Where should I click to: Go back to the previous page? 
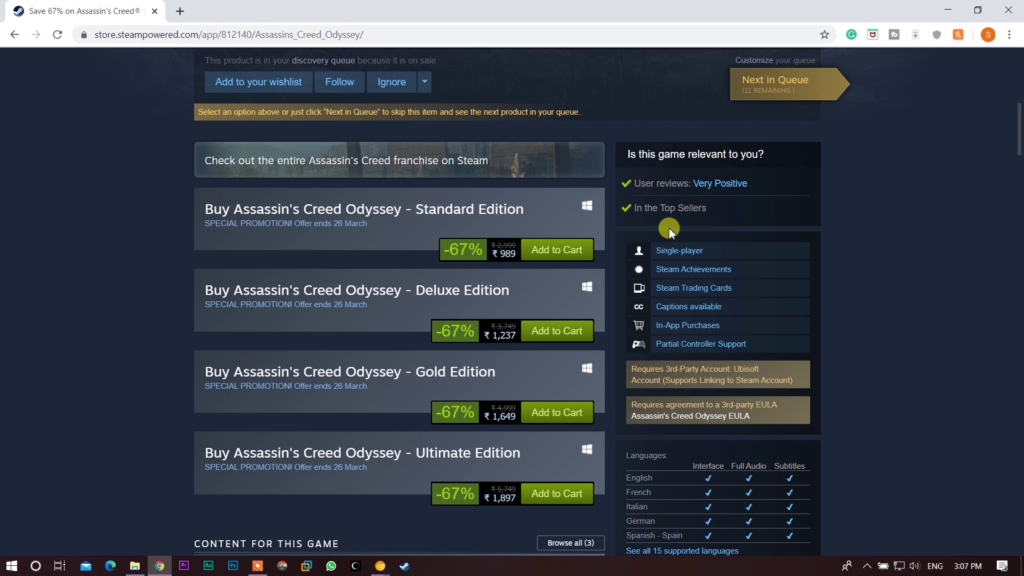(x=14, y=35)
